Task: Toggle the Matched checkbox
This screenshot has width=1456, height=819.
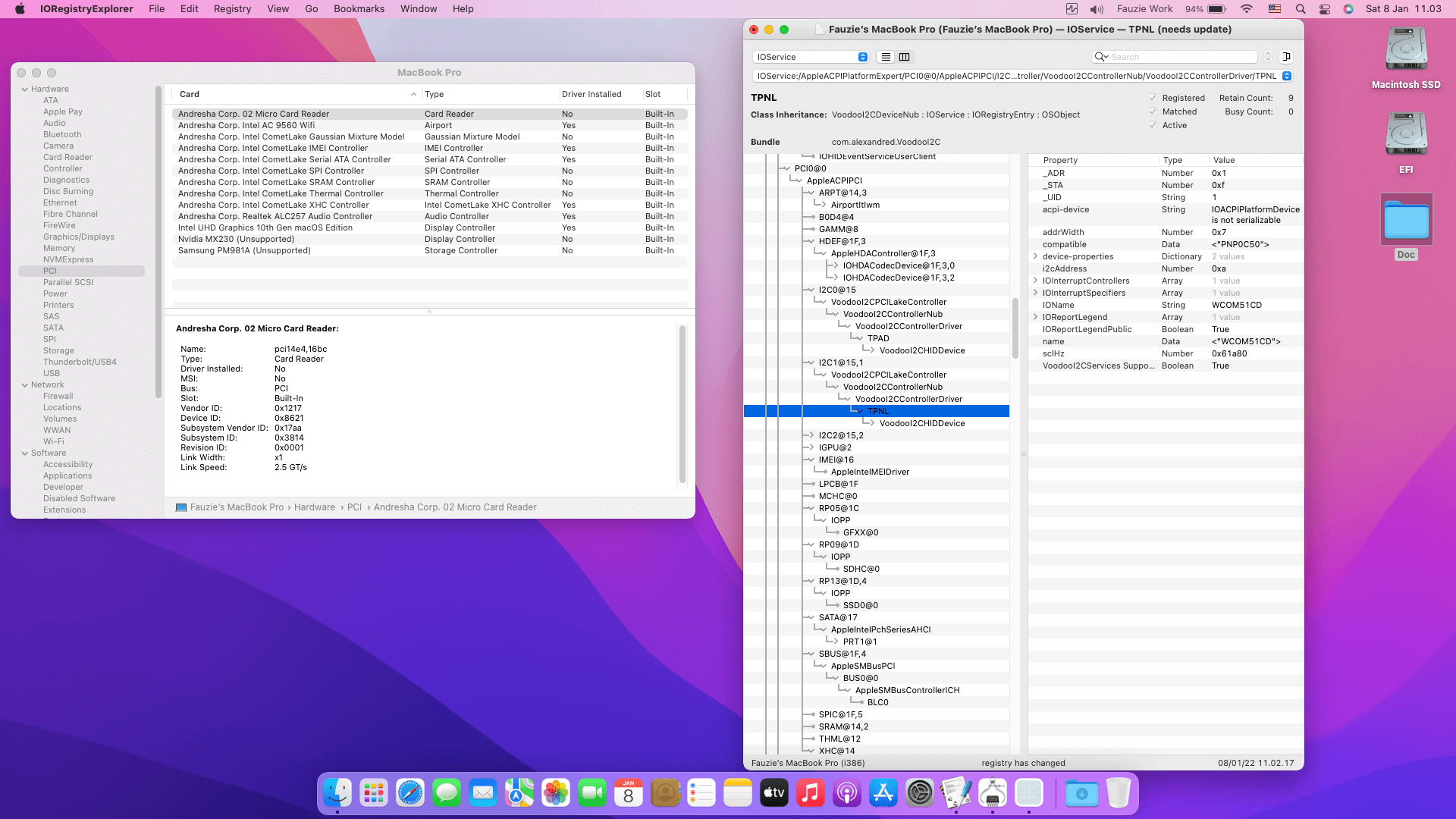Action: 1153,111
